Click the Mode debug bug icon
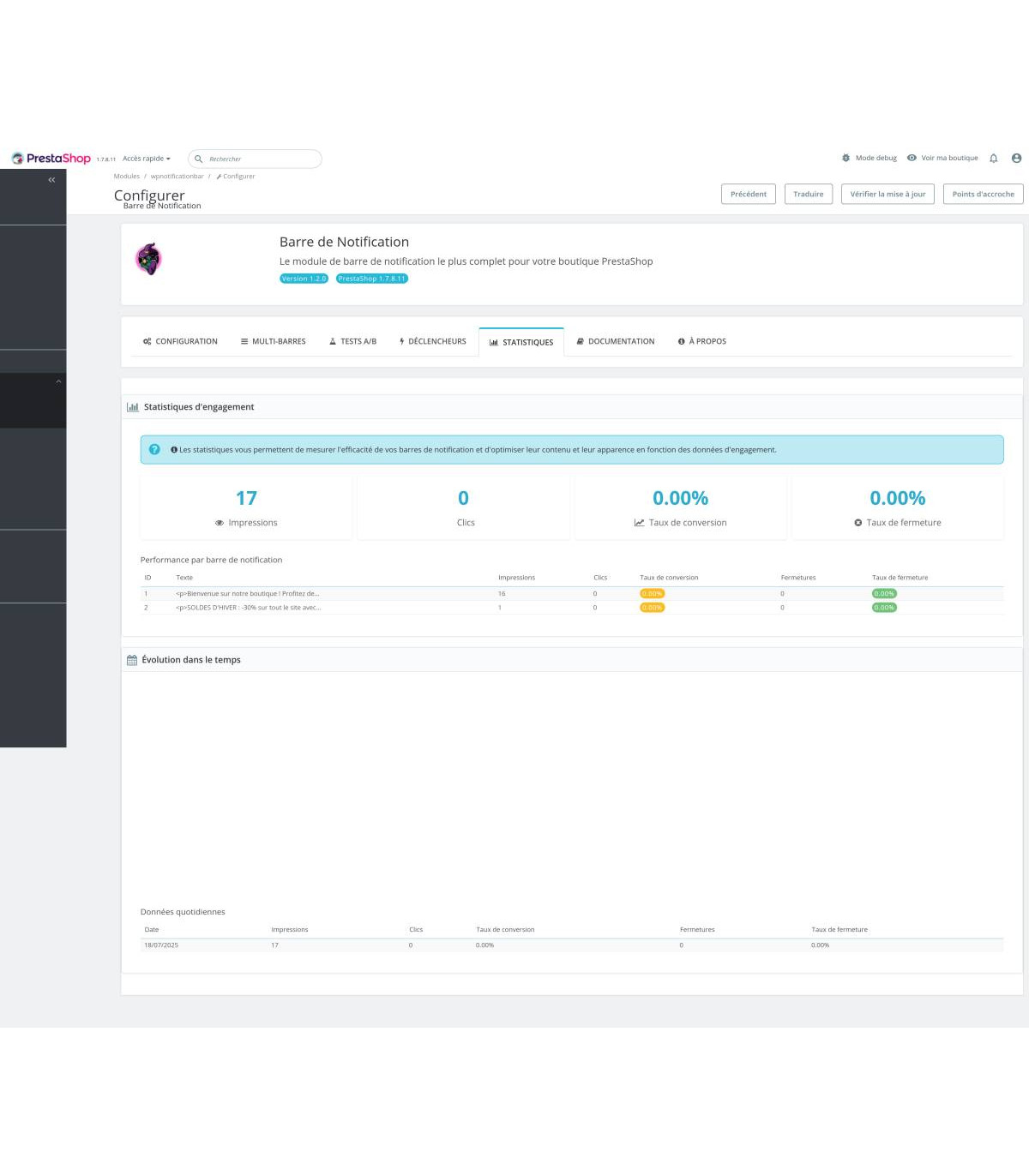Viewport: 1029px width, 1176px height. pos(845,159)
